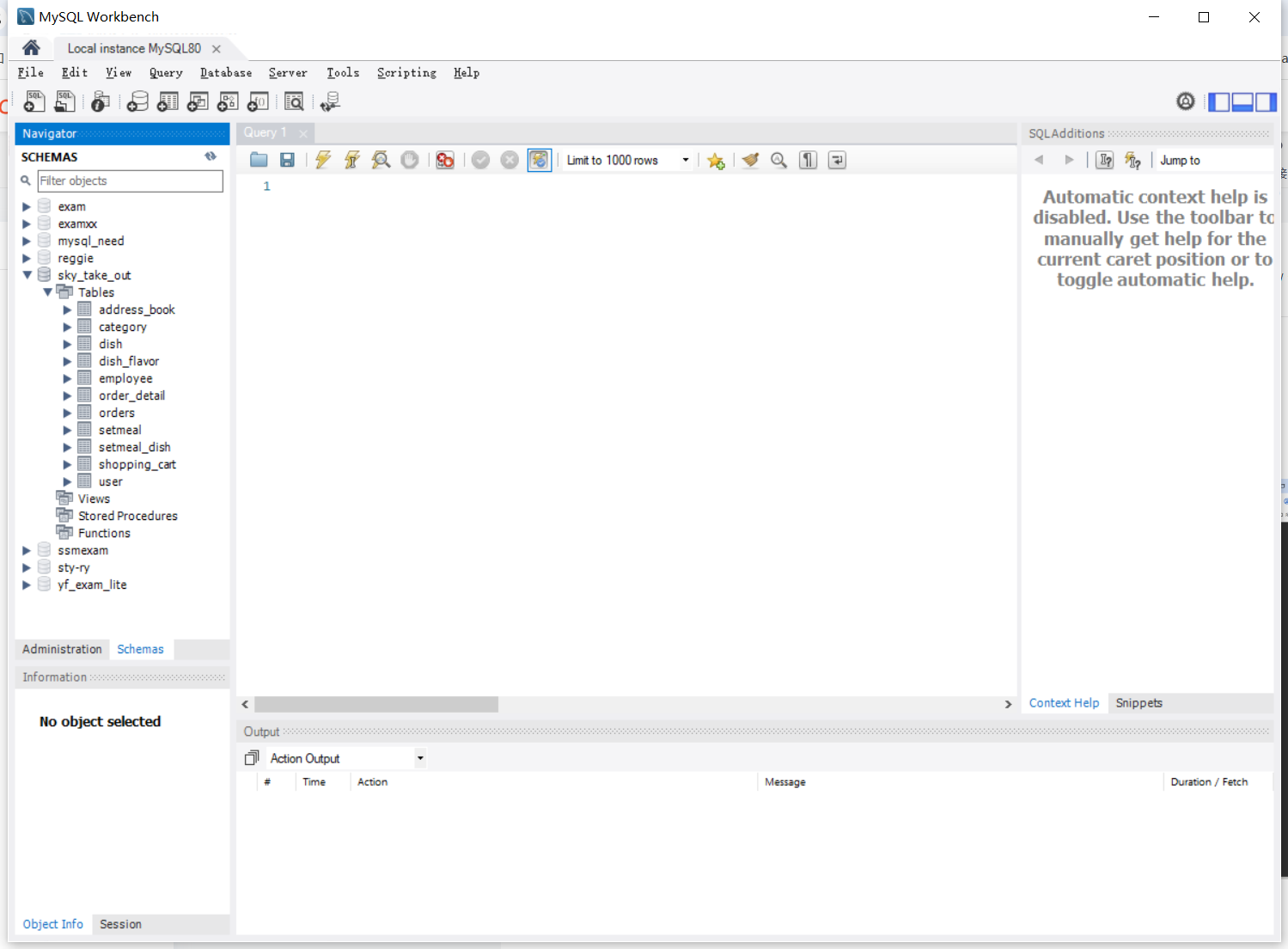Save the script to file icon
Viewport: 1288px width, 949px height.
click(x=288, y=160)
